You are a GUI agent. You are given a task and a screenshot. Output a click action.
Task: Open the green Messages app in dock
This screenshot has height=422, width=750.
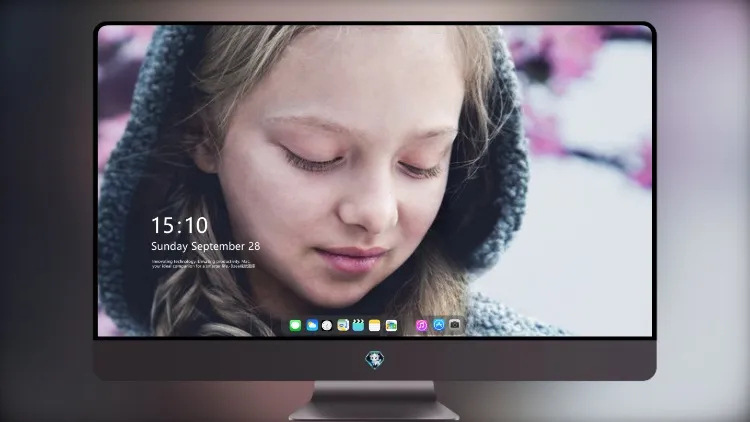click(x=295, y=325)
